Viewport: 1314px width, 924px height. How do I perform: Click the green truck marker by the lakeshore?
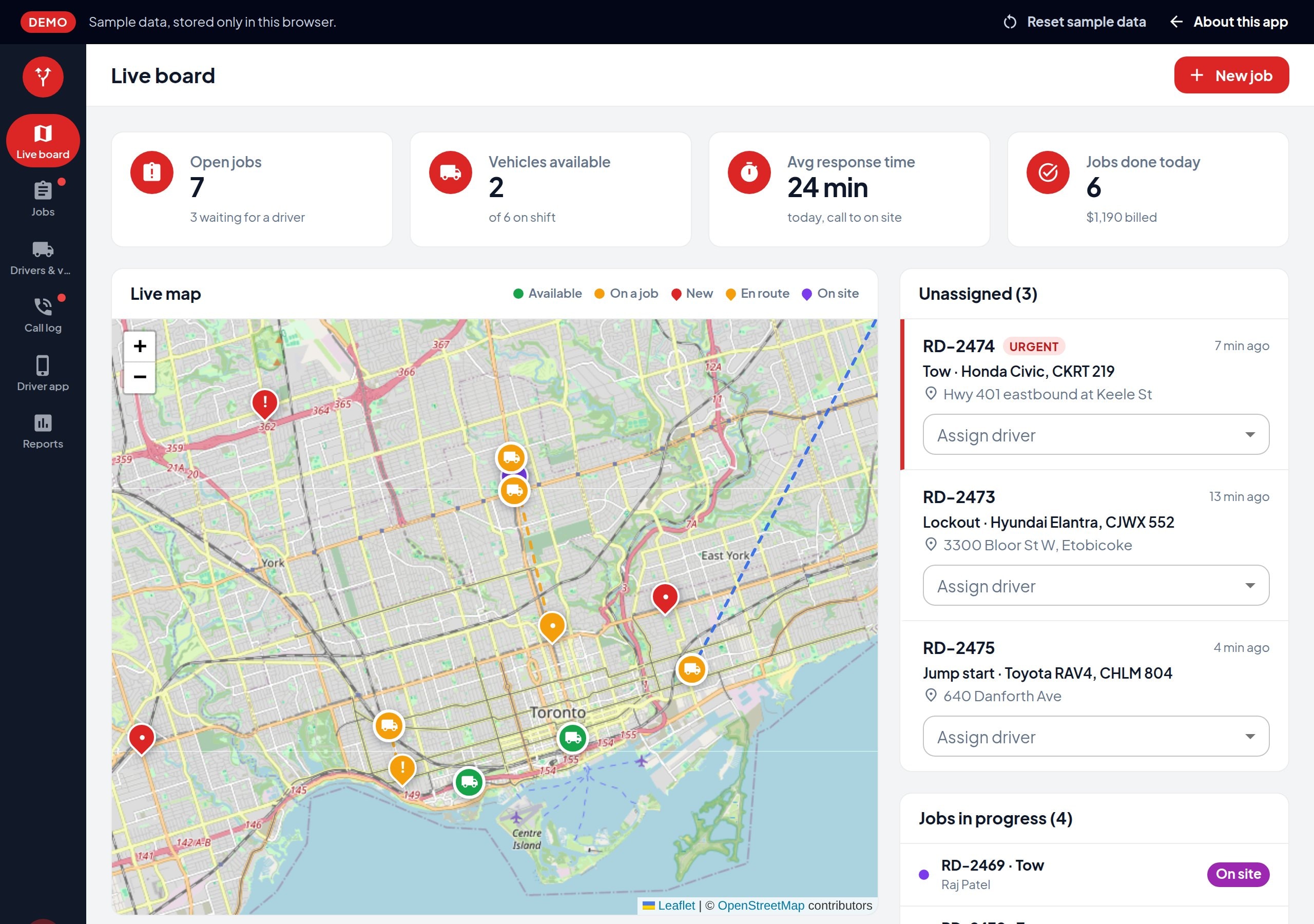point(469,781)
